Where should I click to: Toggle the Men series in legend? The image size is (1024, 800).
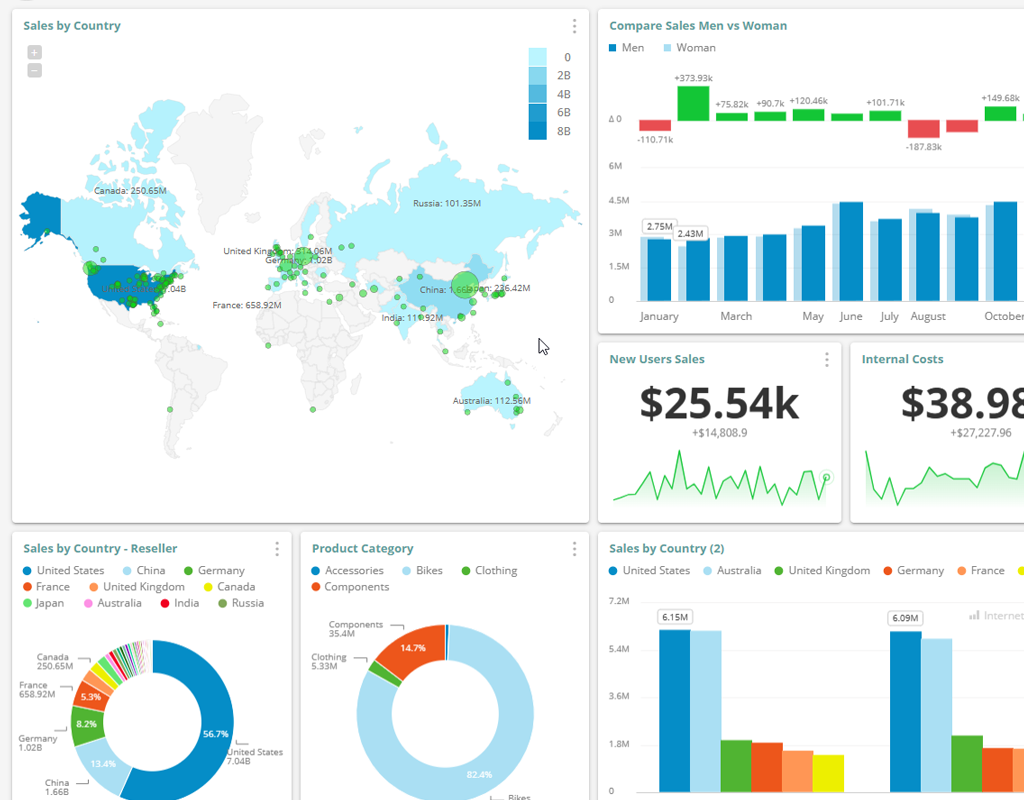click(626, 48)
